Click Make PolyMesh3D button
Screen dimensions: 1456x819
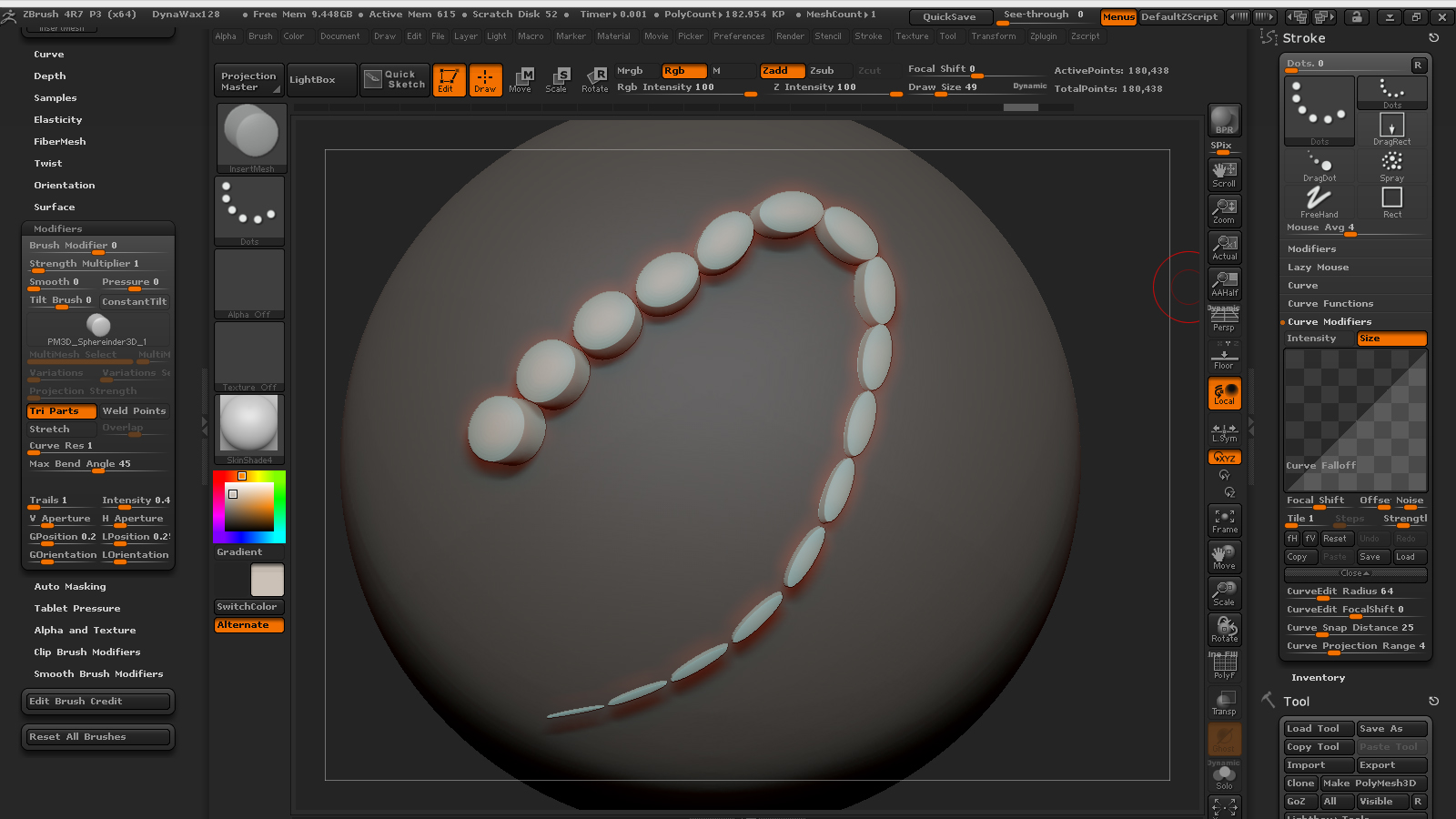coord(1374,784)
